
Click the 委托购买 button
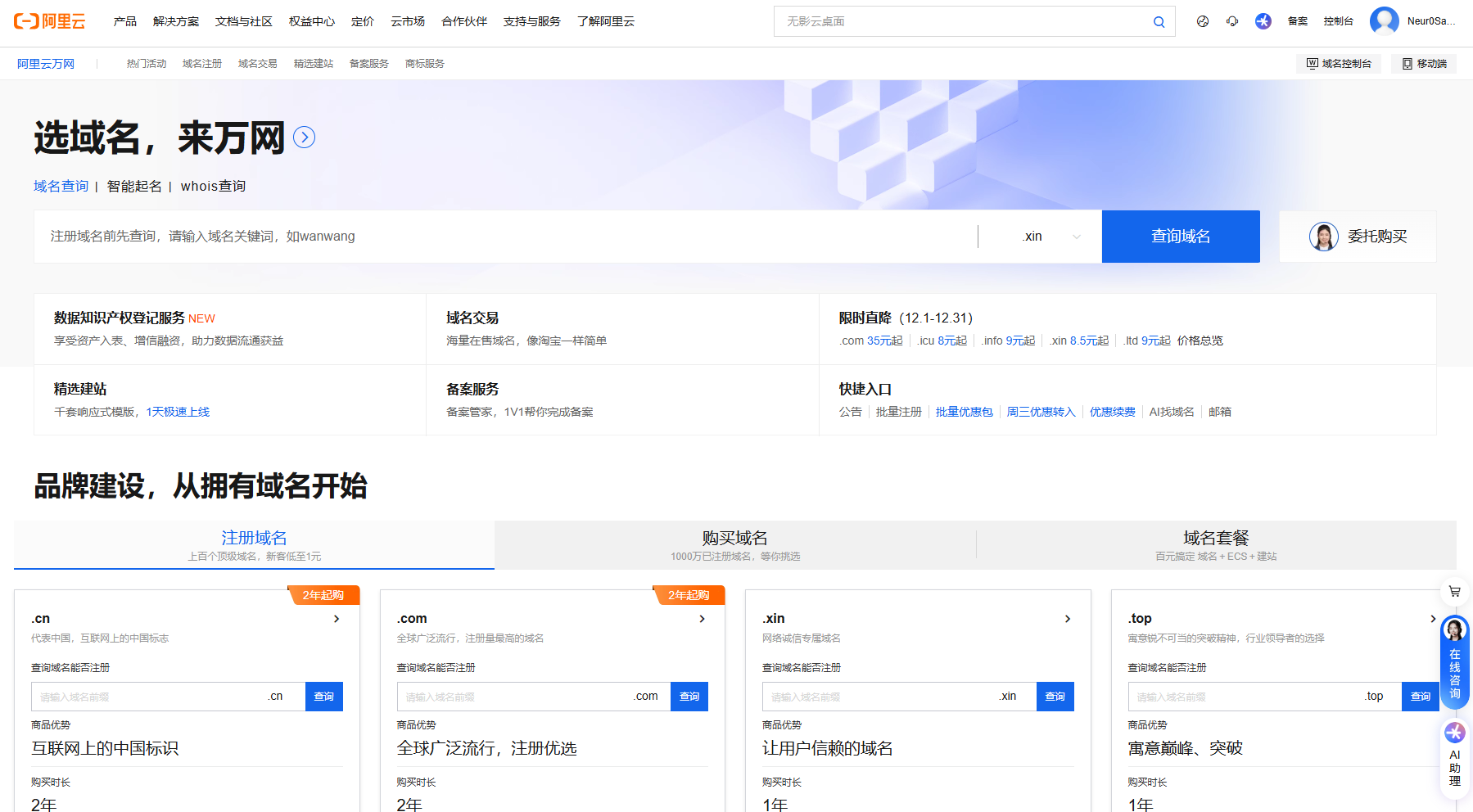[x=1358, y=237]
